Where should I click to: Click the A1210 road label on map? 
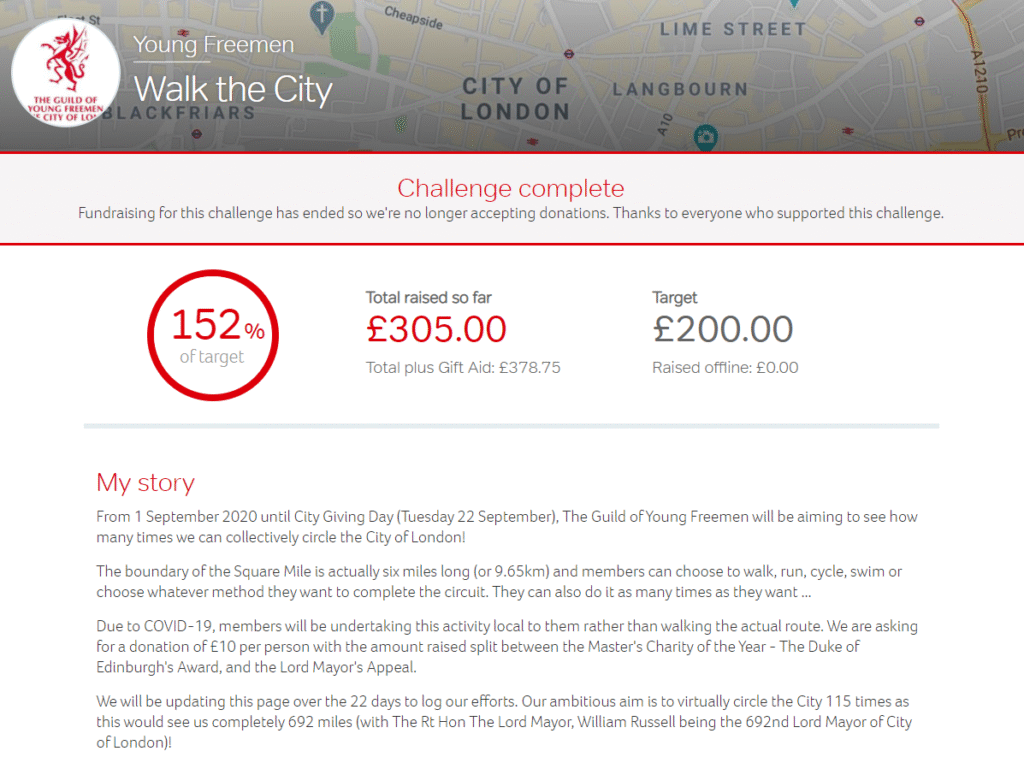(x=979, y=70)
